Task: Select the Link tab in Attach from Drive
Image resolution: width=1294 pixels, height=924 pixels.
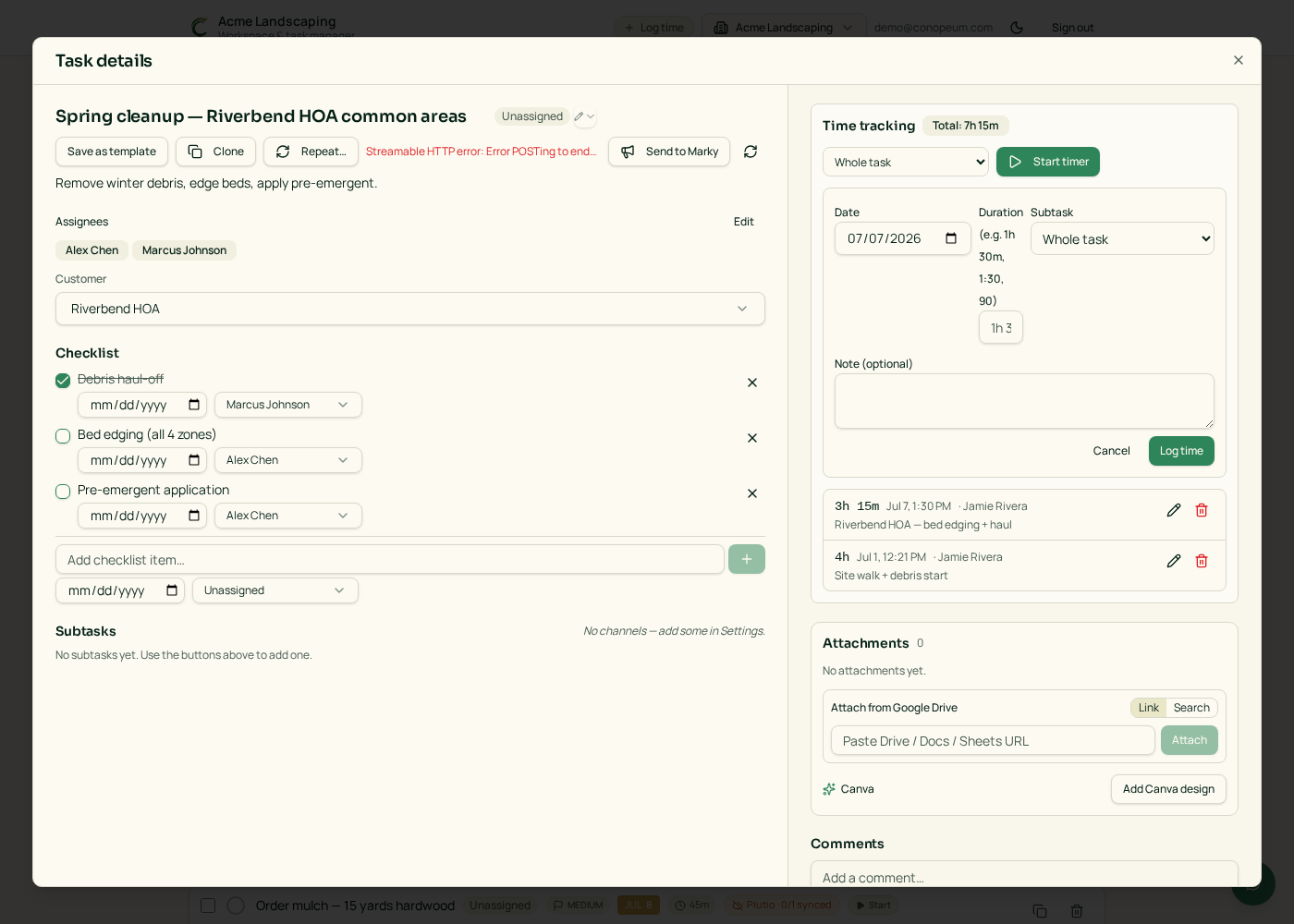Action: 1149,708
